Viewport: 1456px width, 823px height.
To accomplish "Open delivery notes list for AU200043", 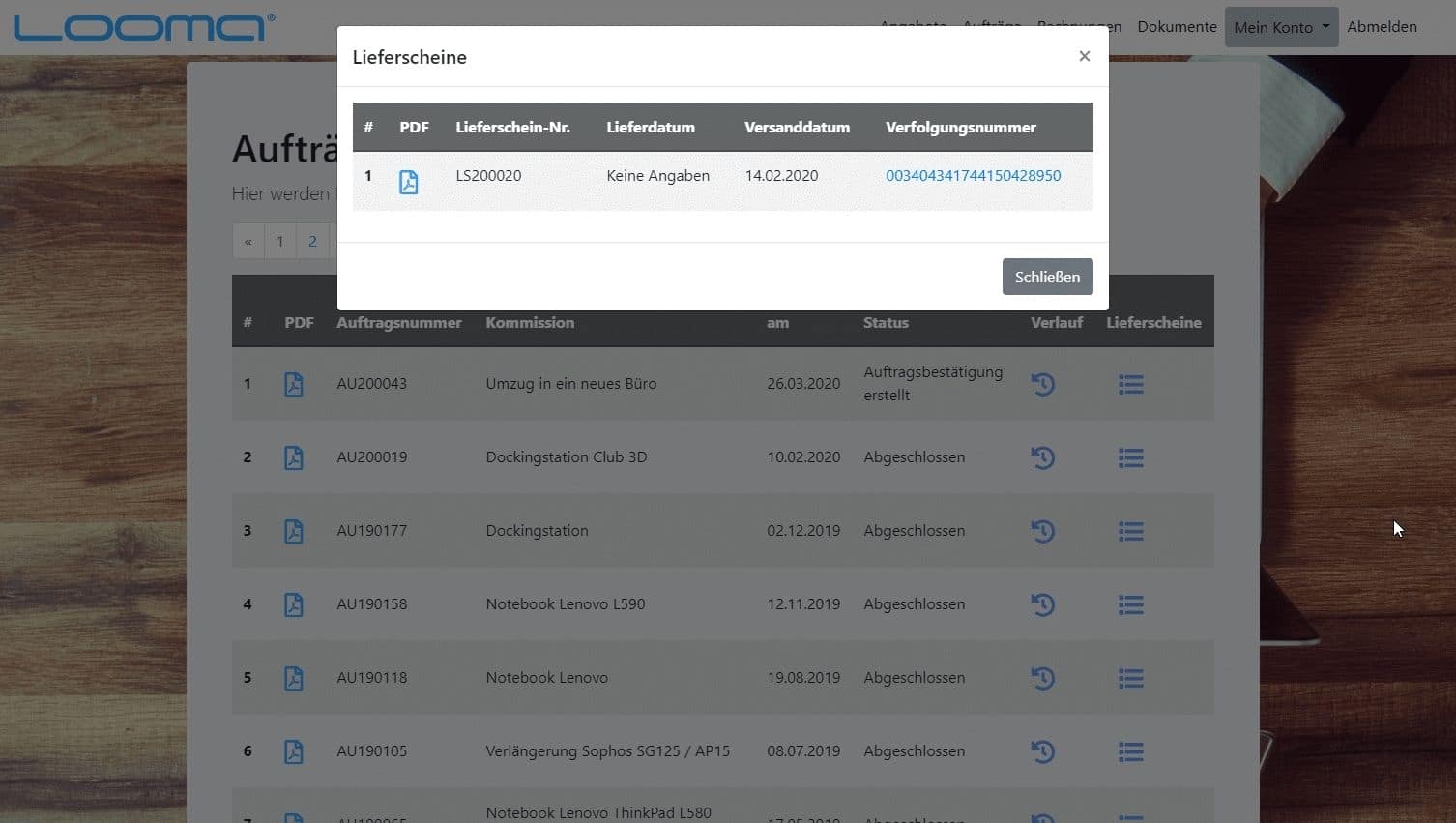I will (1130, 384).
